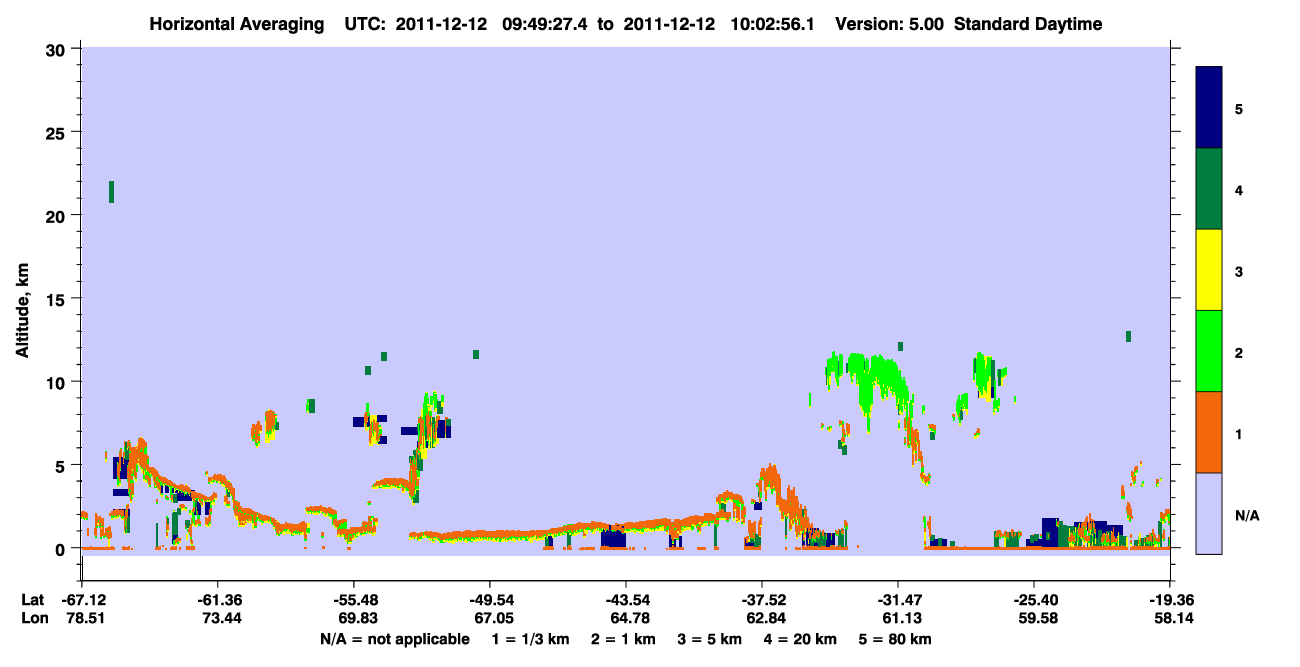This screenshot has height=667, width=1300.
Task: Click the colorbar label '2'
Action: coord(1239,352)
